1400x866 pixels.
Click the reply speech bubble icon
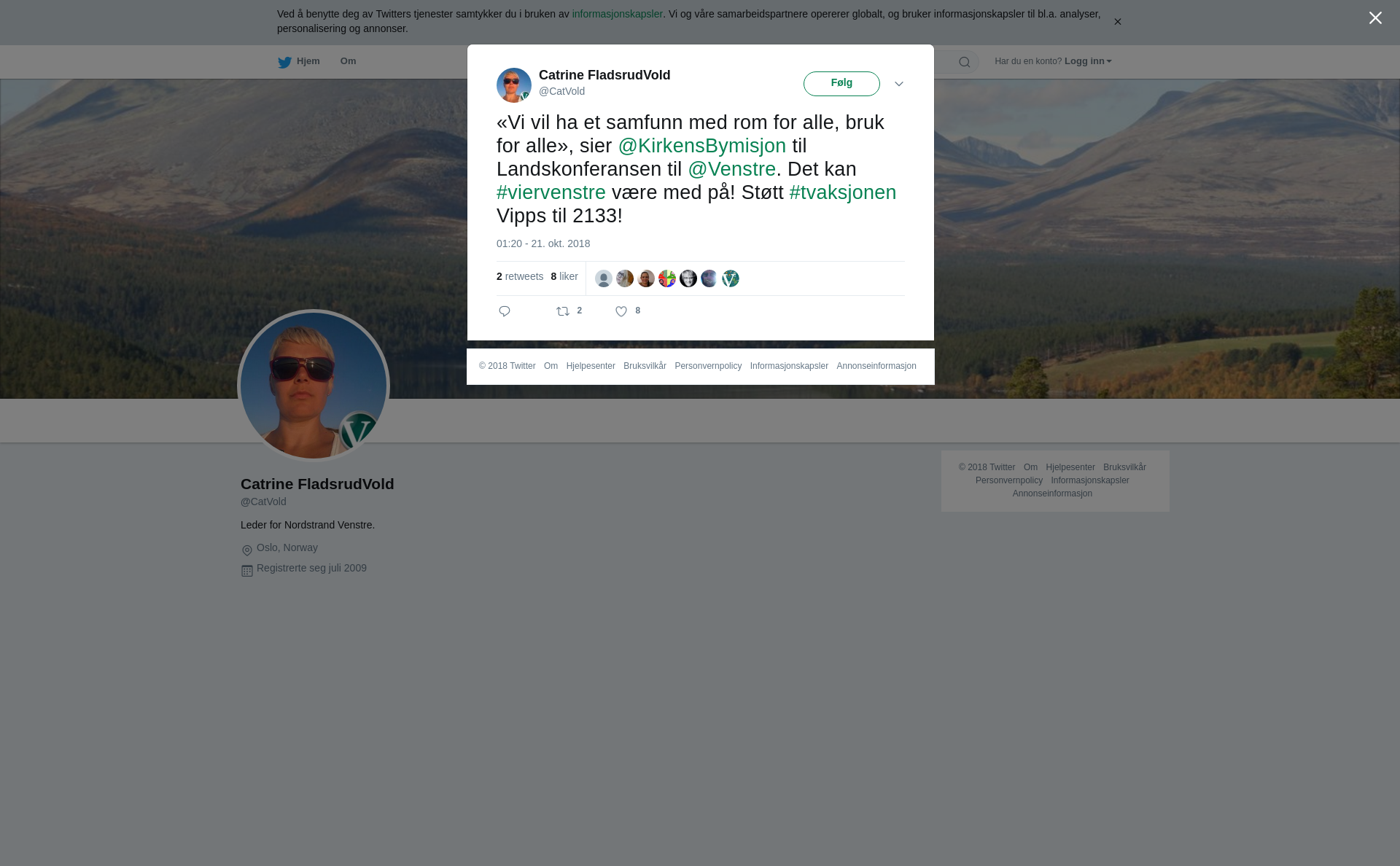pos(505,311)
